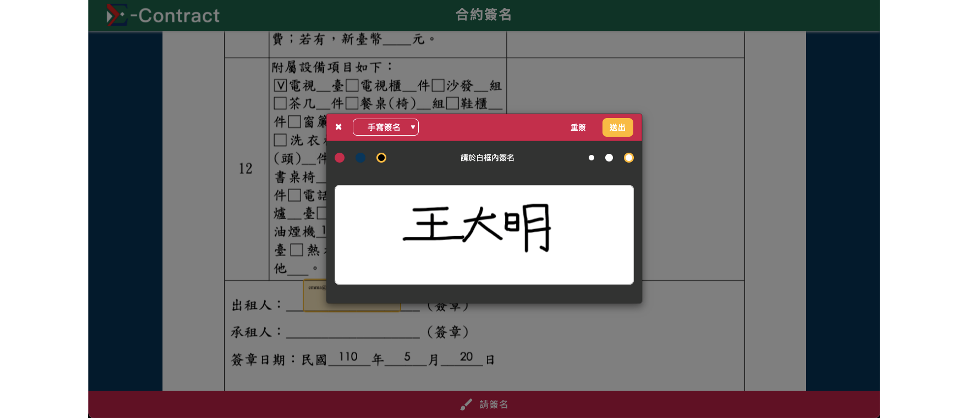
Task: Tick the 電視櫃 checkbox
Action: click(352, 86)
